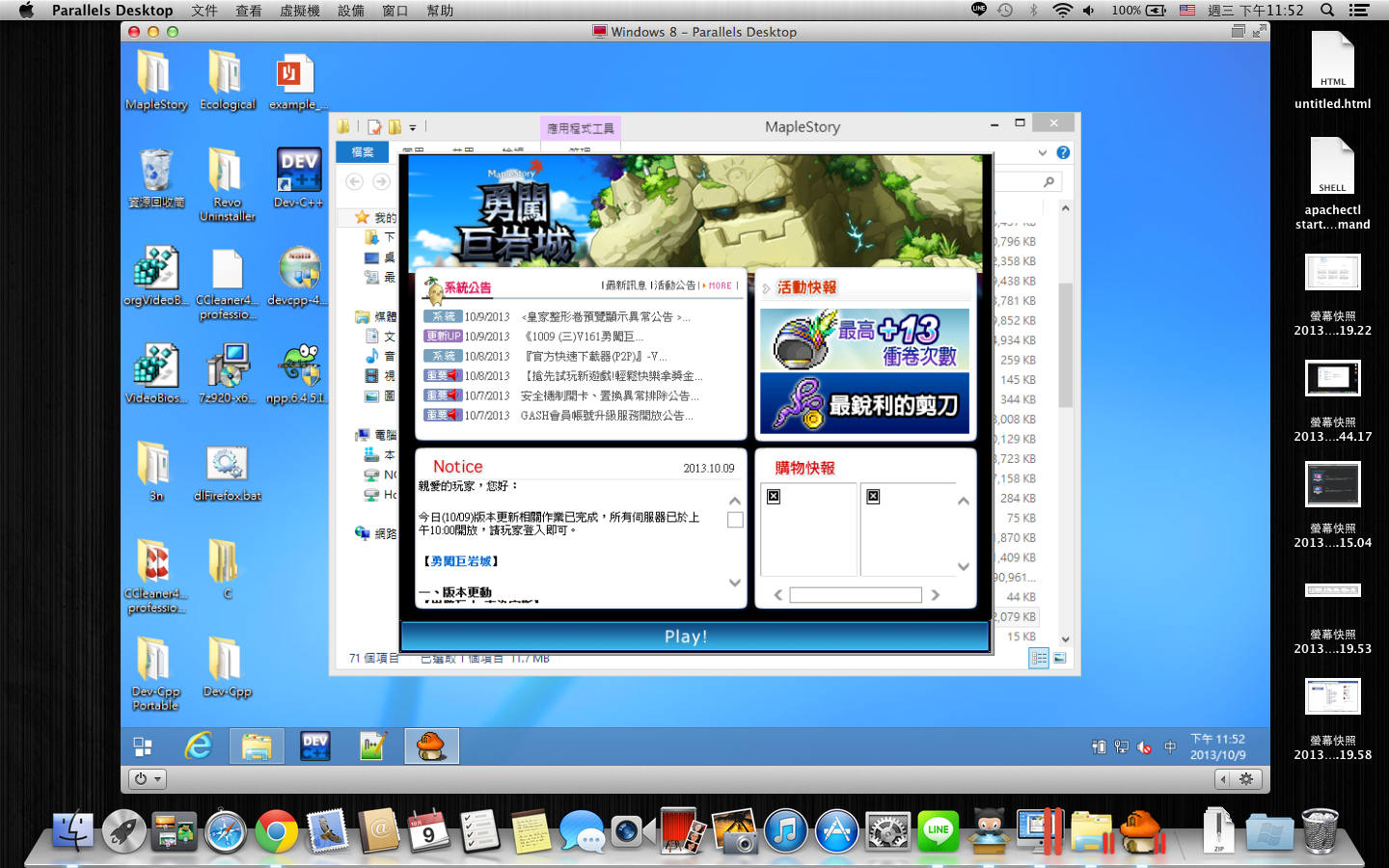Viewport: 1389px width, 868px height.
Task: Open the Parallels settings gear in the status bar
Action: click(x=1246, y=778)
